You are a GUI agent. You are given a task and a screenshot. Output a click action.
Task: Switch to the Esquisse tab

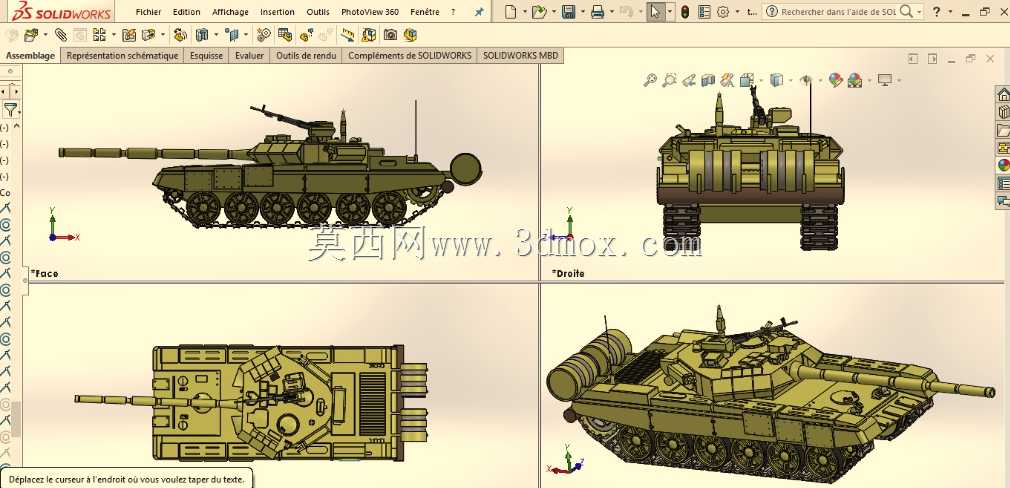pyautogui.click(x=206, y=56)
